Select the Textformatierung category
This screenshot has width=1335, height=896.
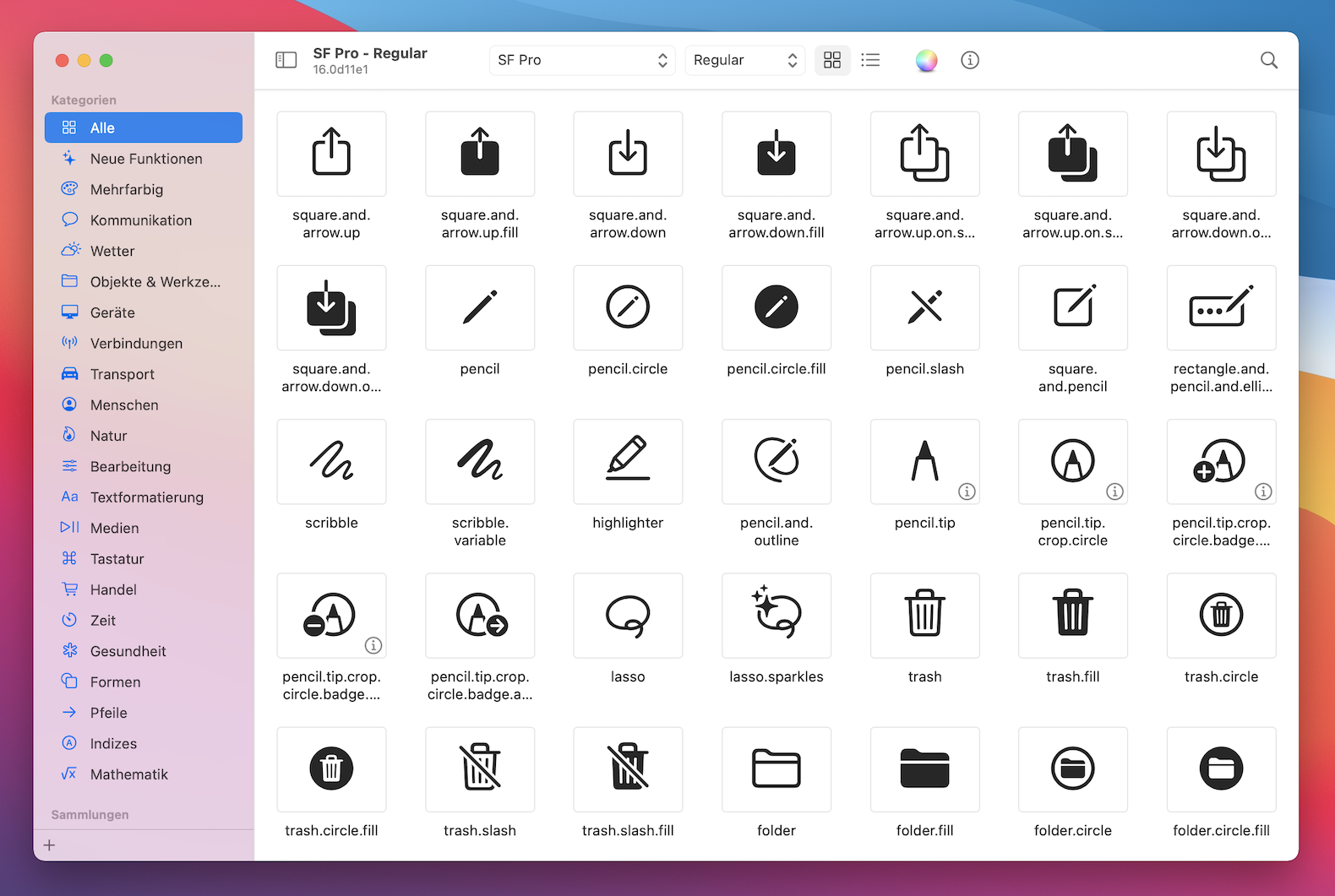[146, 497]
